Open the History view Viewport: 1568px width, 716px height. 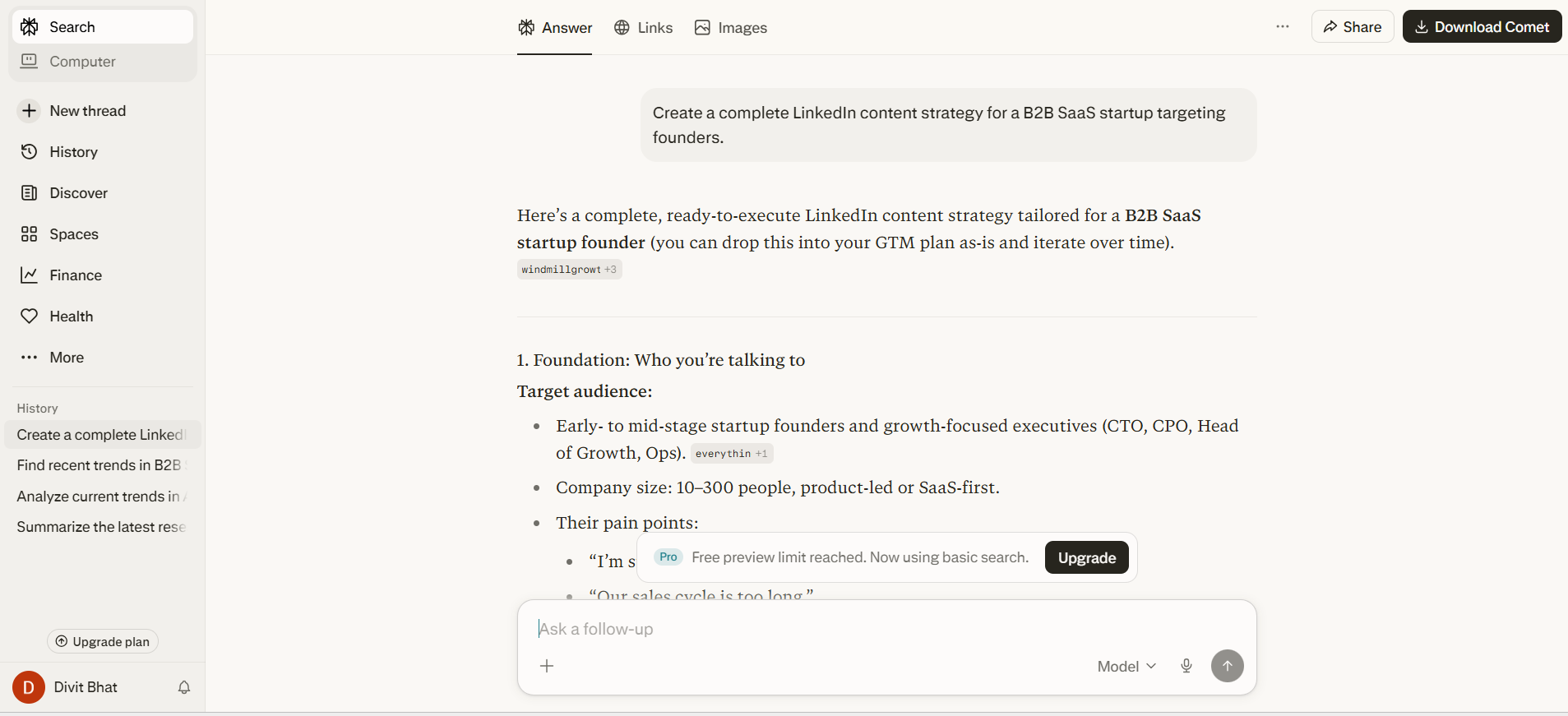coord(73,151)
